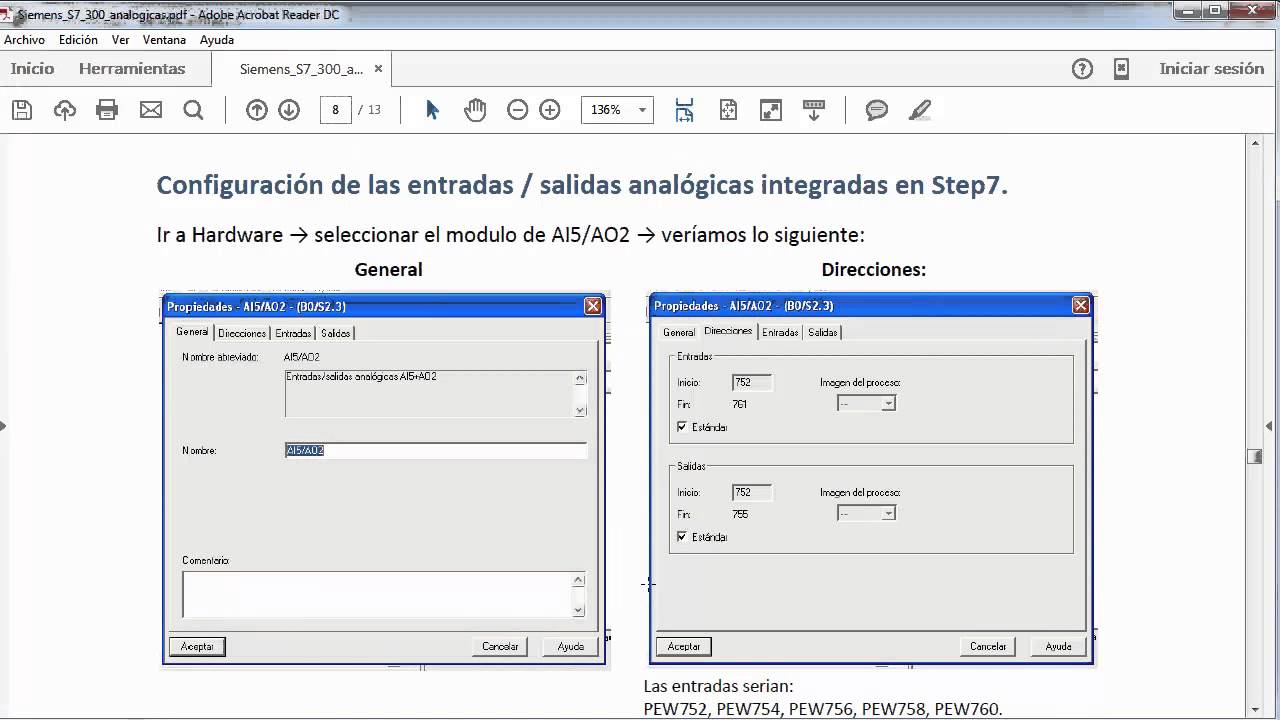Close the Siemens_S7_300 document tab

378,69
